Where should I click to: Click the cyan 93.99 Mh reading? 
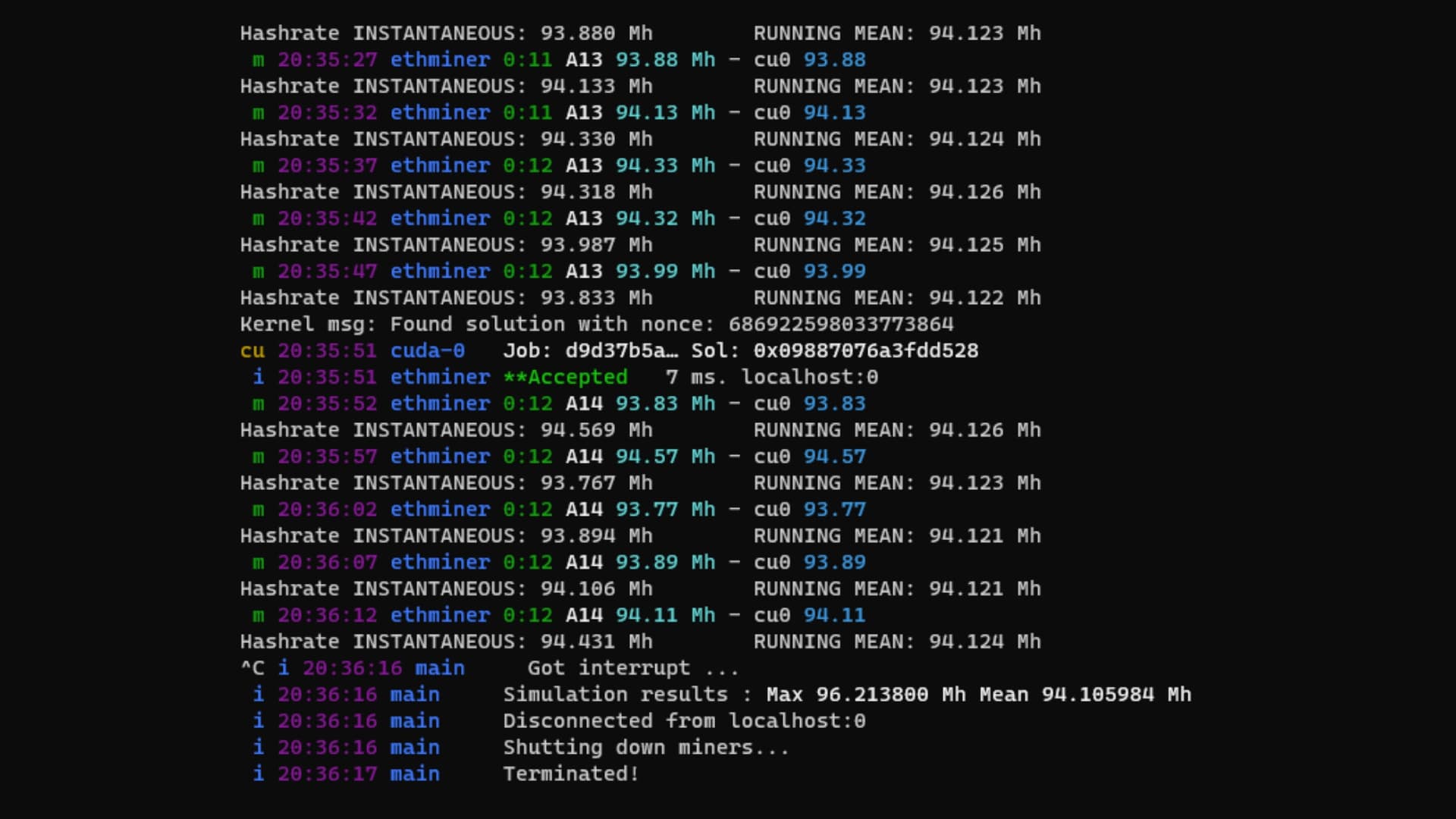click(665, 271)
